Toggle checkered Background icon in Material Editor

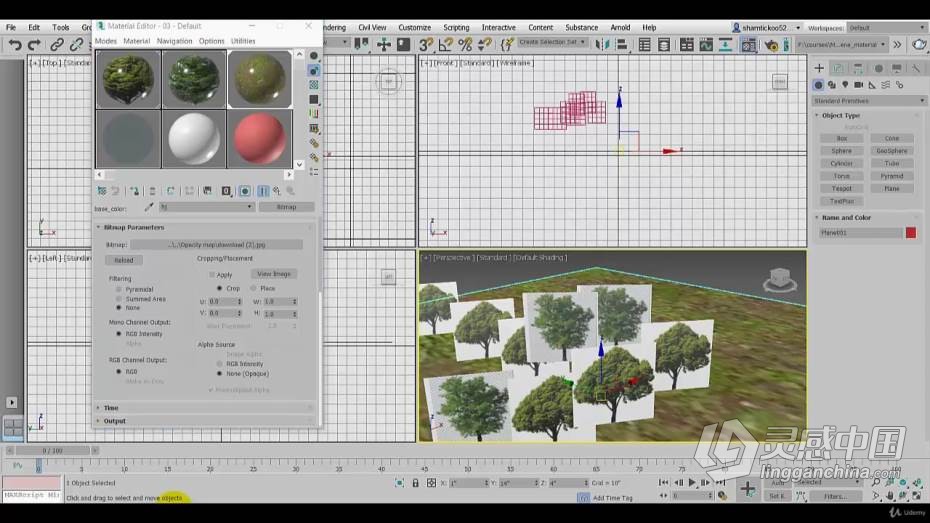point(314,85)
